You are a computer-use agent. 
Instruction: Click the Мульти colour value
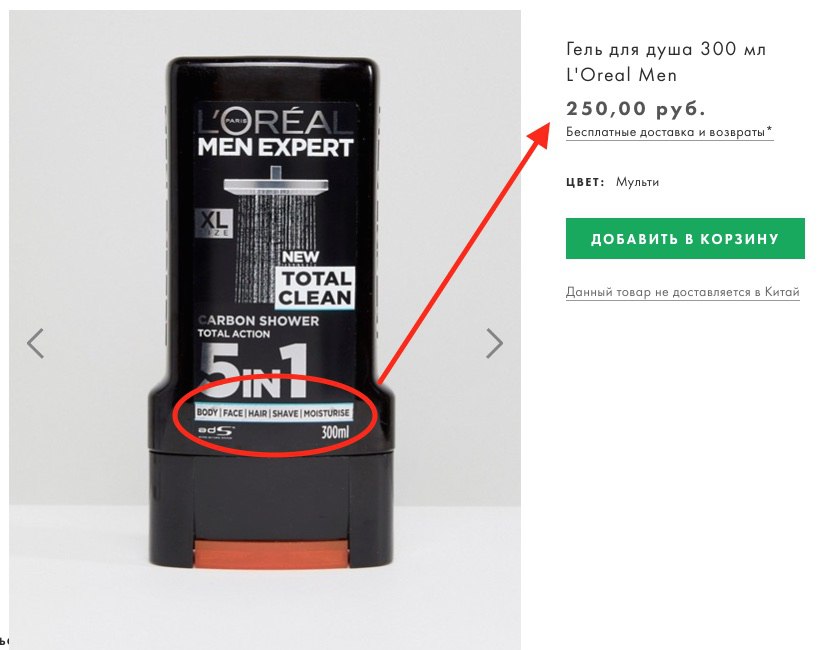click(x=637, y=182)
